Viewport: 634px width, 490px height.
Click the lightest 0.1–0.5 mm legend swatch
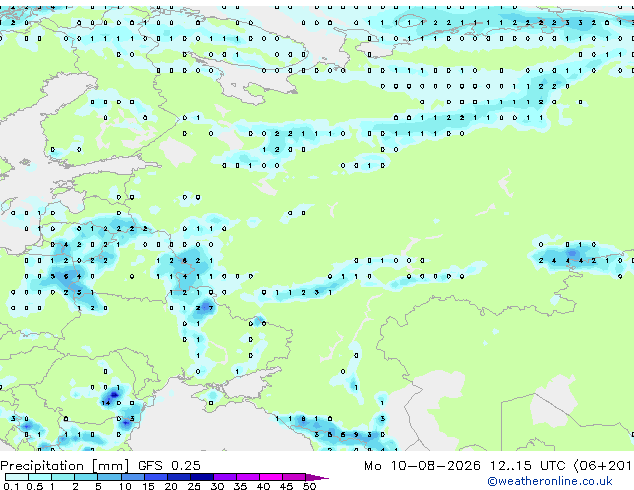click(17, 477)
